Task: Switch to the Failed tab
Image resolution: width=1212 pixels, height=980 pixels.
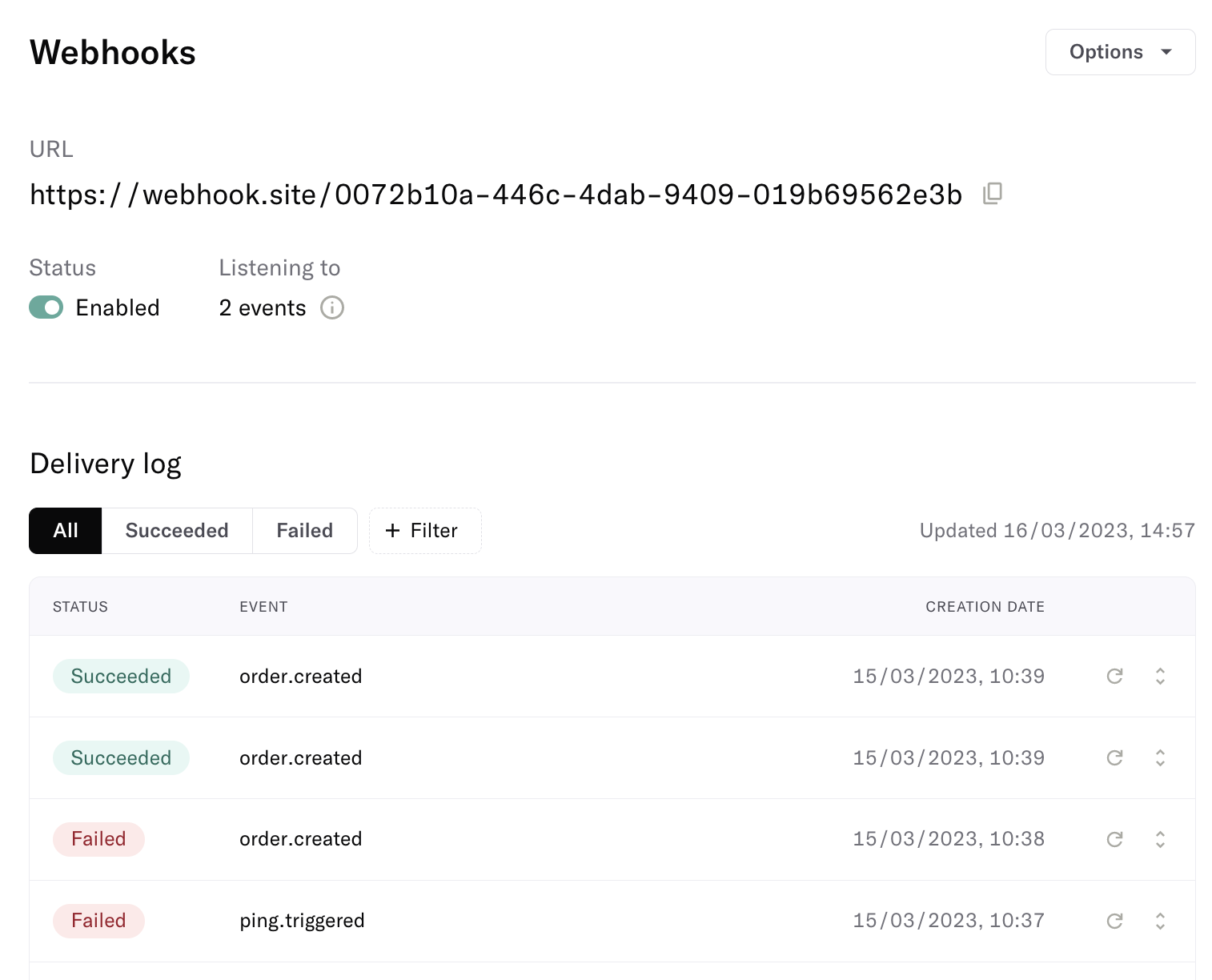Action: pyautogui.click(x=305, y=531)
